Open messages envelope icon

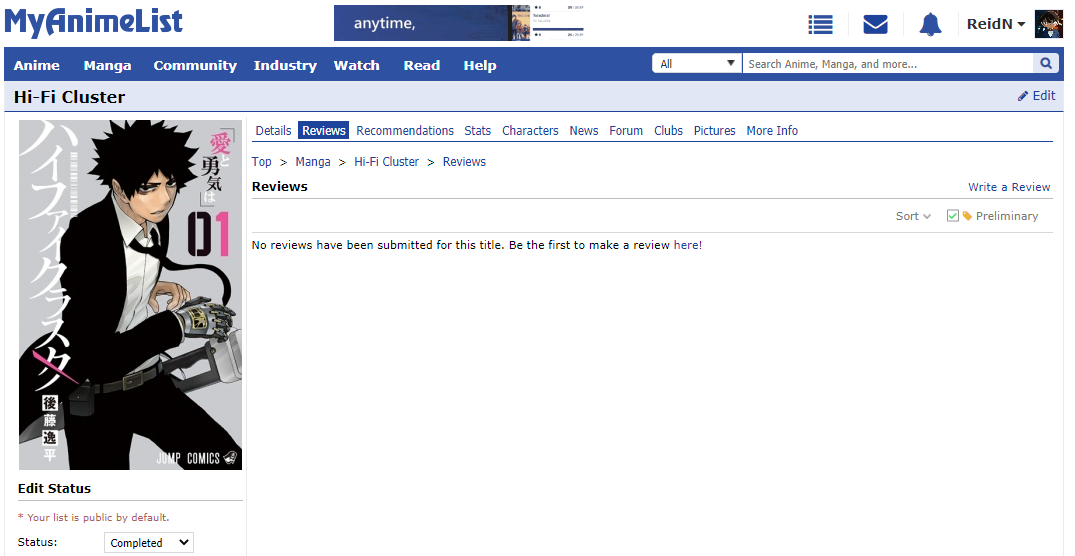[x=875, y=25]
